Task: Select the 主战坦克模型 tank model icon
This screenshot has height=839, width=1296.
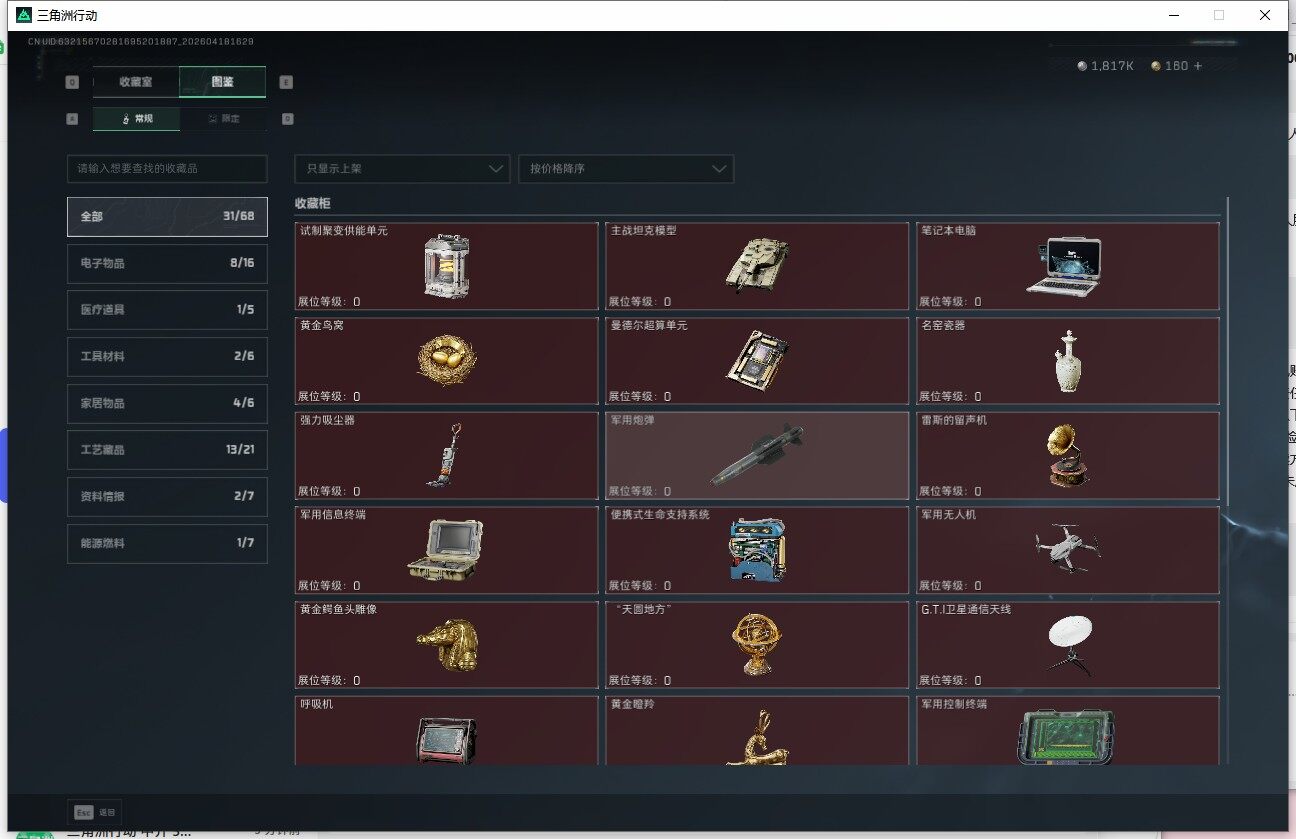Action: pos(756,264)
